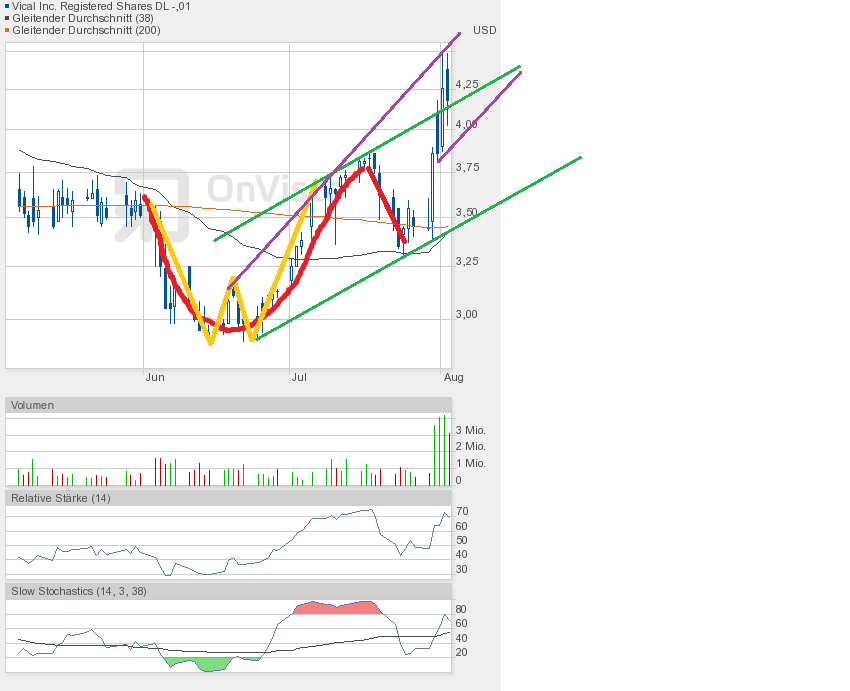The image size is (850, 691).
Task: Click the USD currency label
Action: (x=485, y=30)
